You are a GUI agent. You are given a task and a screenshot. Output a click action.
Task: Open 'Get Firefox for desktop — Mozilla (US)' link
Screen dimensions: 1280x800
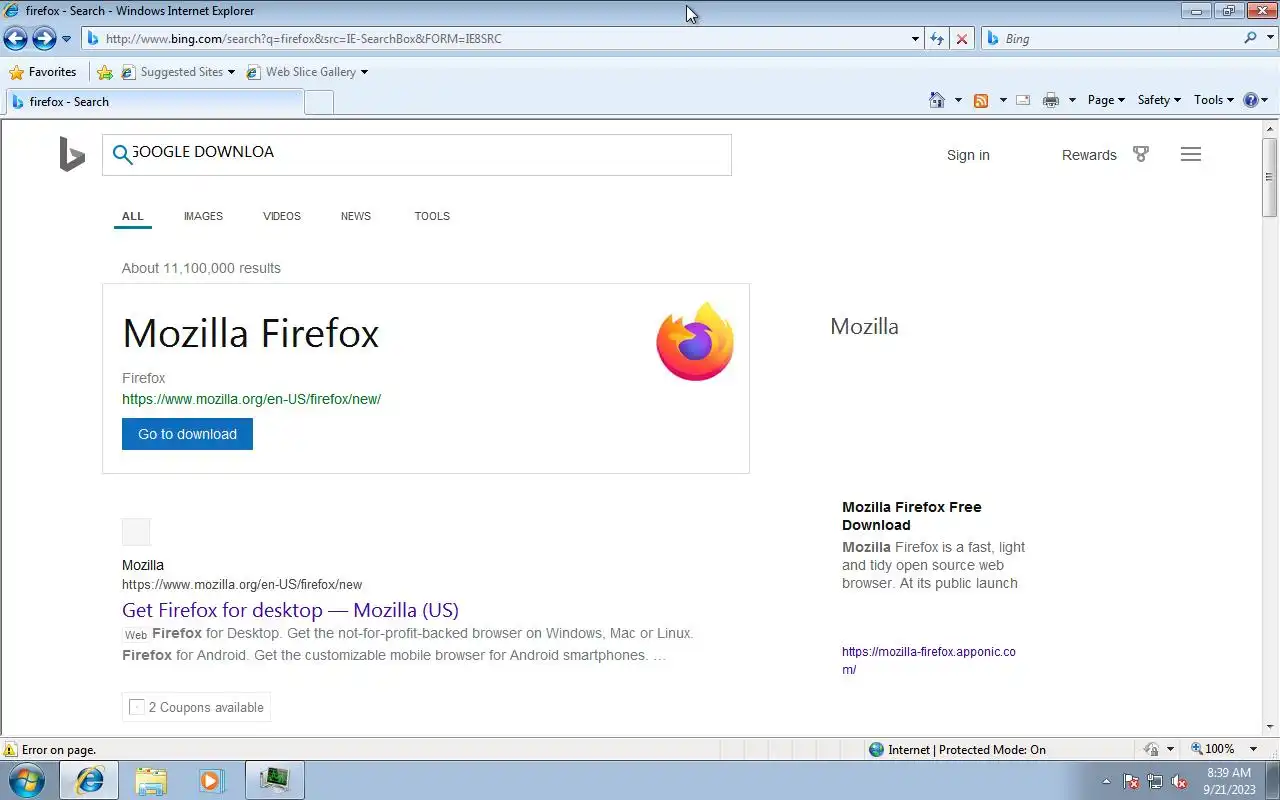click(x=290, y=610)
